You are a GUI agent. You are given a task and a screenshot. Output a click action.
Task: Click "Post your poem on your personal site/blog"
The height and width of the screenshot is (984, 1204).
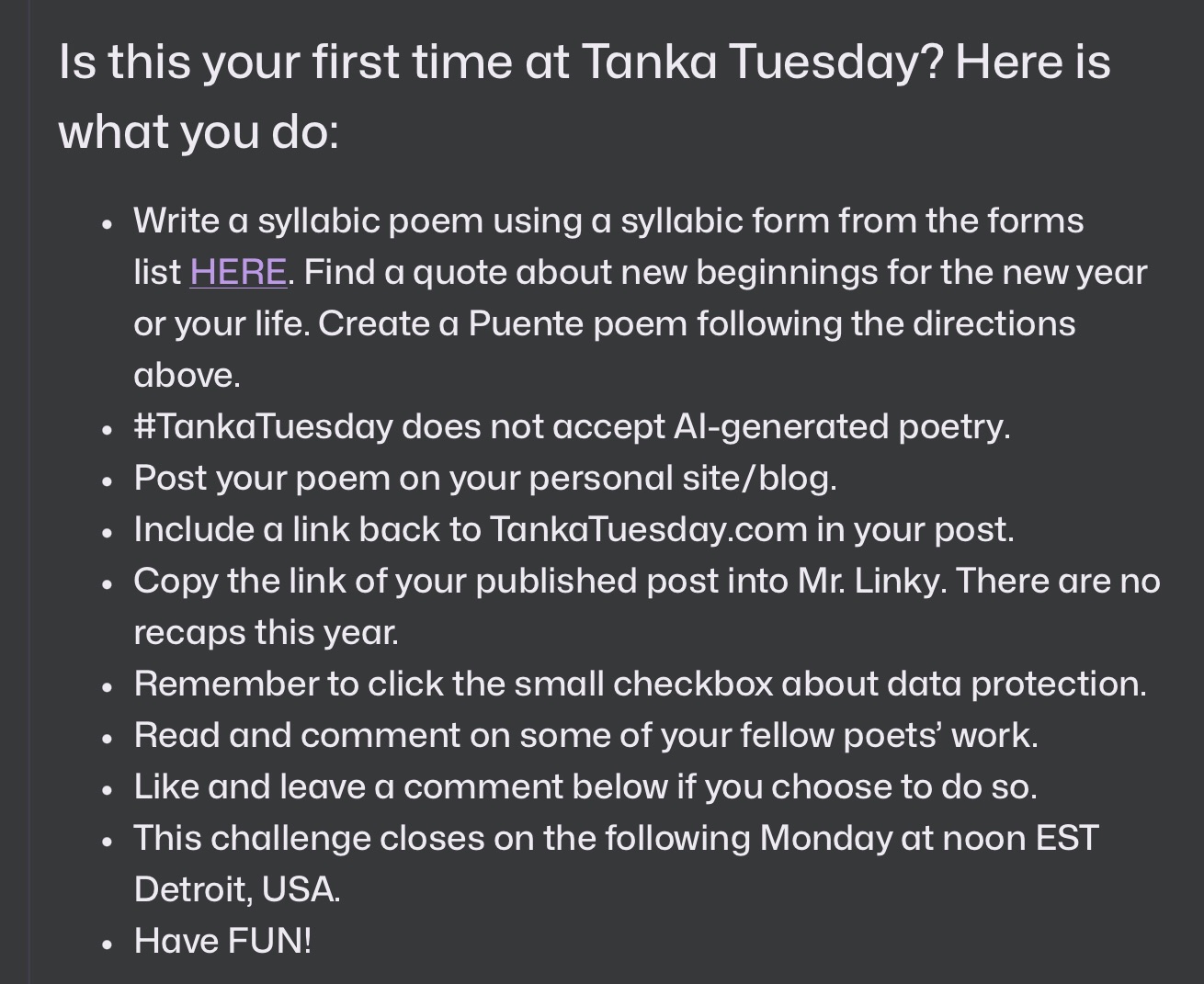484,479
